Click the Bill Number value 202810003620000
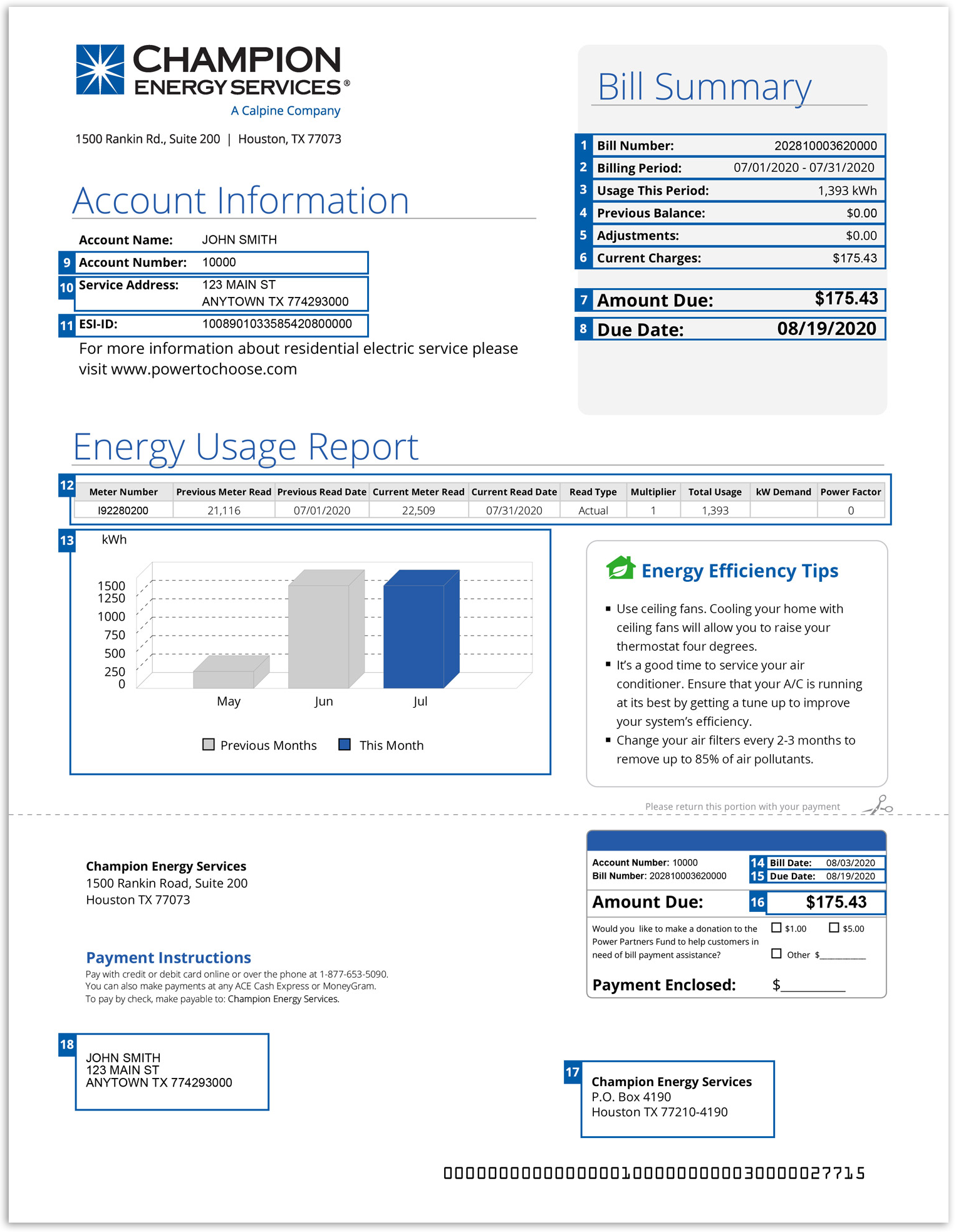This screenshot has height=1232, width=956. click(825, 146)
